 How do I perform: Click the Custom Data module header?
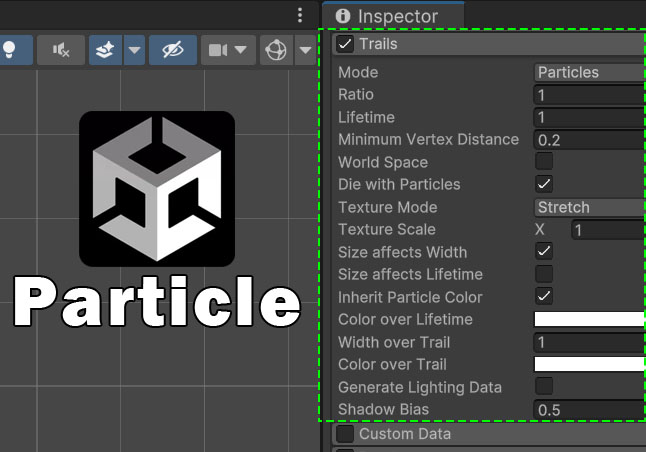click(x=405, y=434)
